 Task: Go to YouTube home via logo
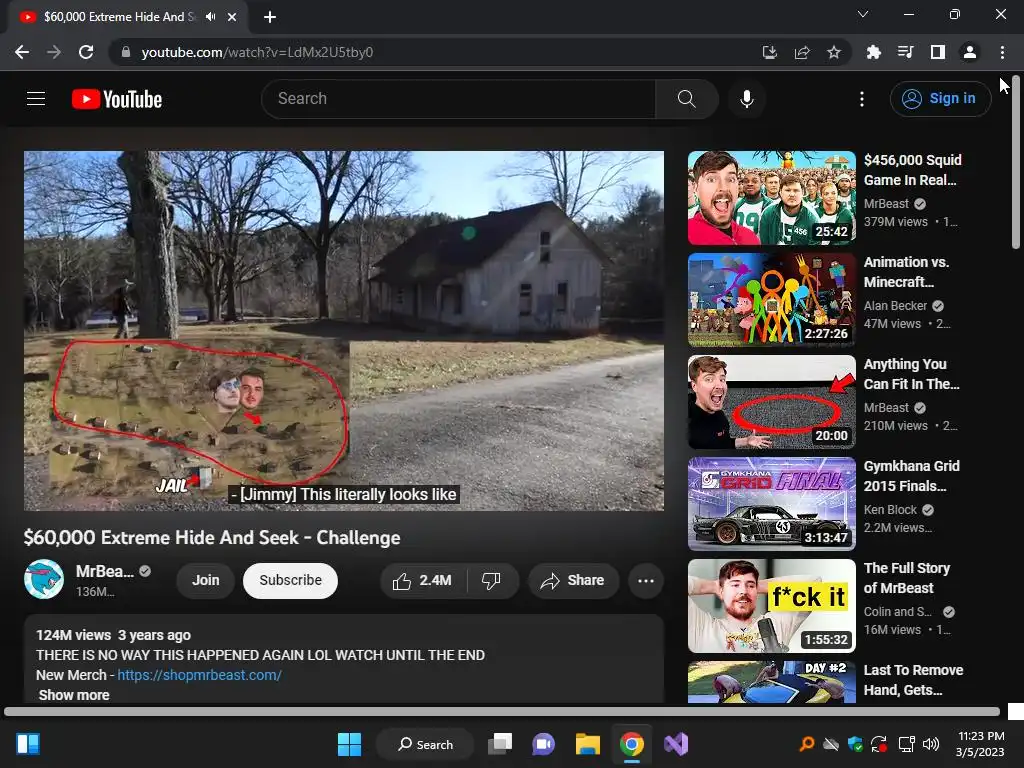tap(117, 99)
